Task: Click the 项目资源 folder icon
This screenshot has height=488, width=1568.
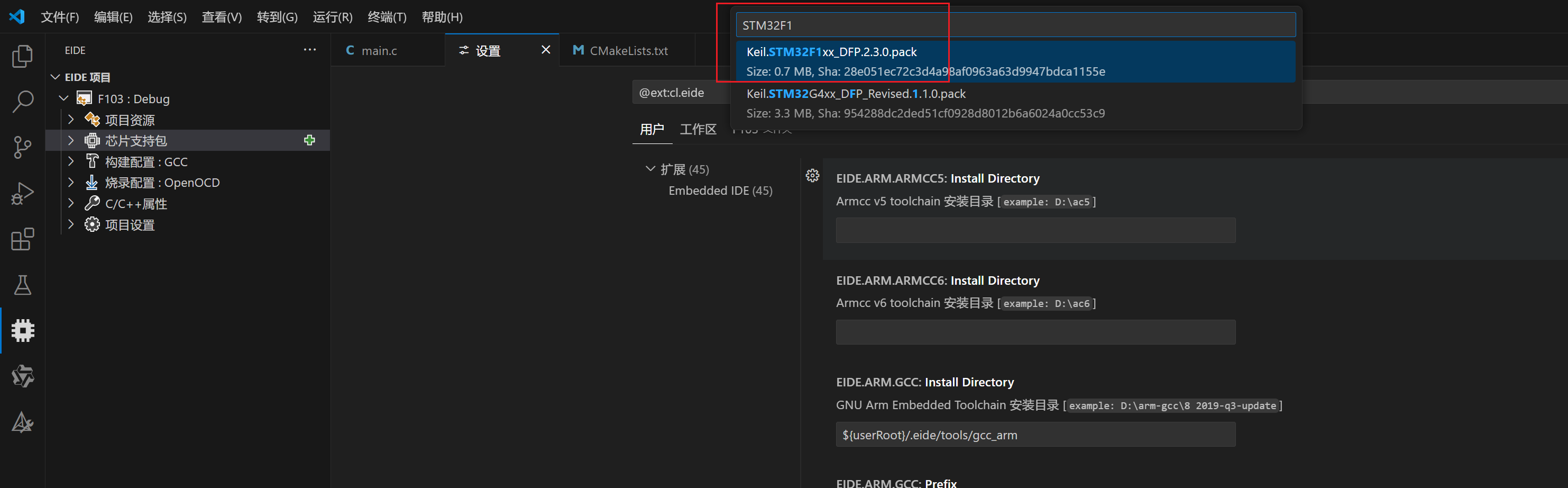Action: coord(92,119)
